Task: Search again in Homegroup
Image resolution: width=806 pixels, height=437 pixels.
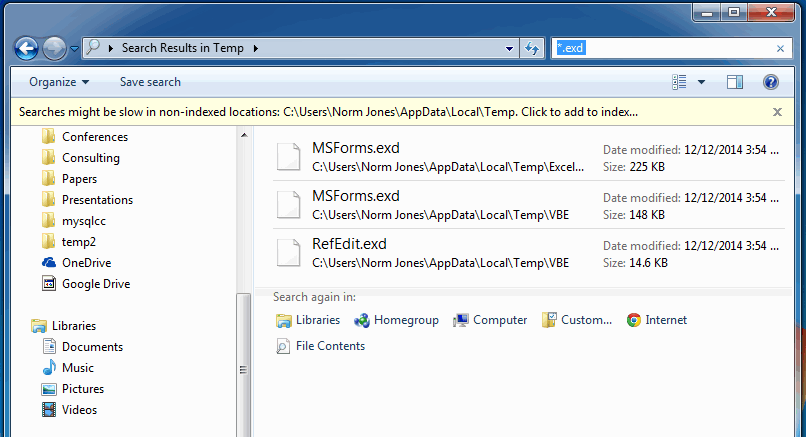Action: (x=396, y=320)
